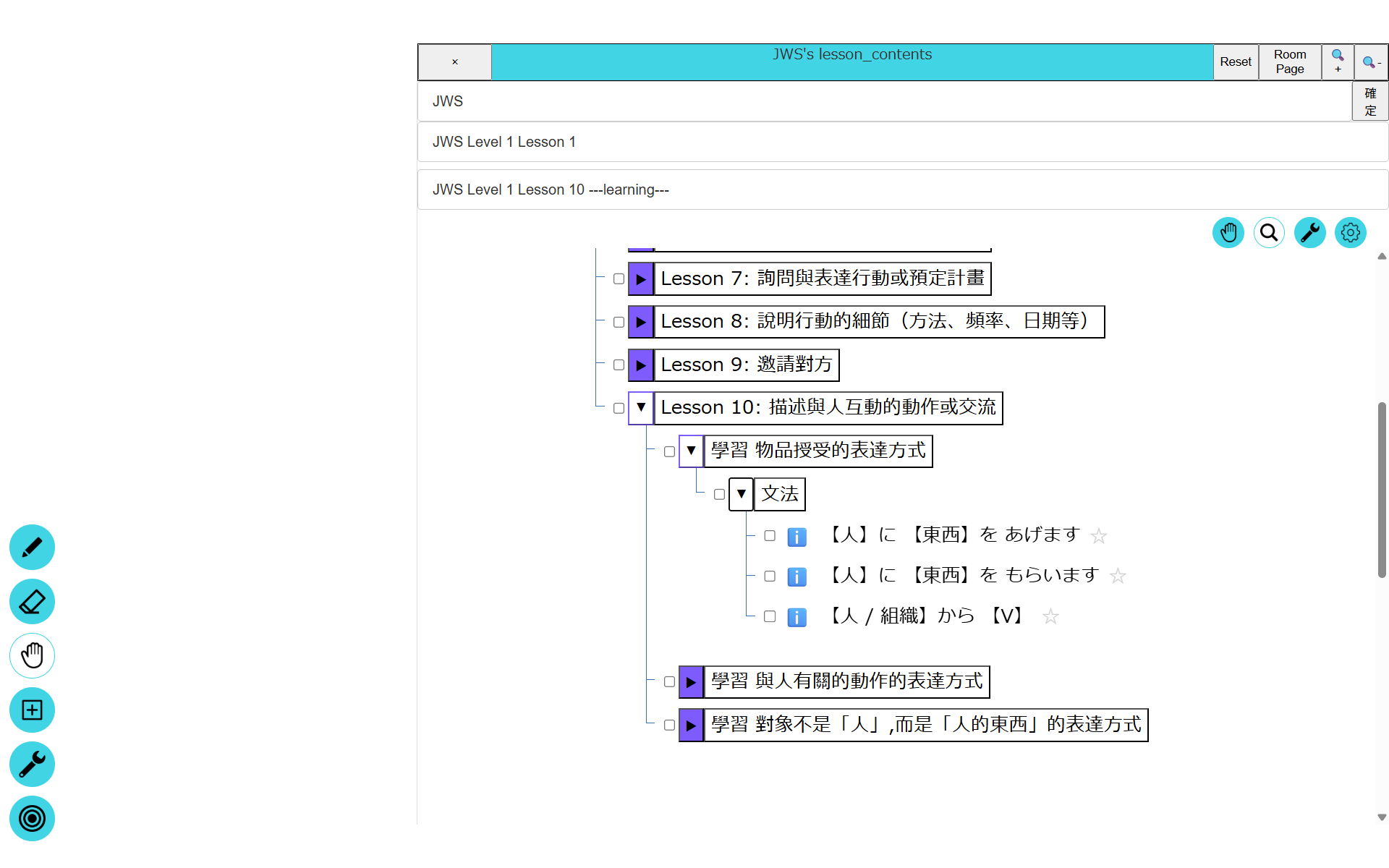
Task: Click info icon for あげます grammar
Action: (797, 537)
